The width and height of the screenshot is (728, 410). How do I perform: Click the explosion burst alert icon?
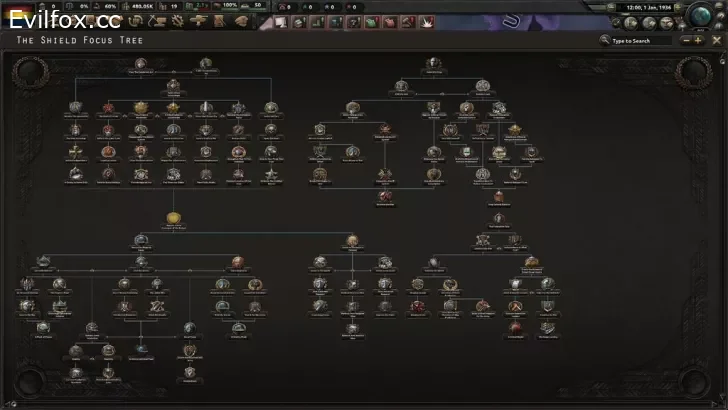pos(426,22)
